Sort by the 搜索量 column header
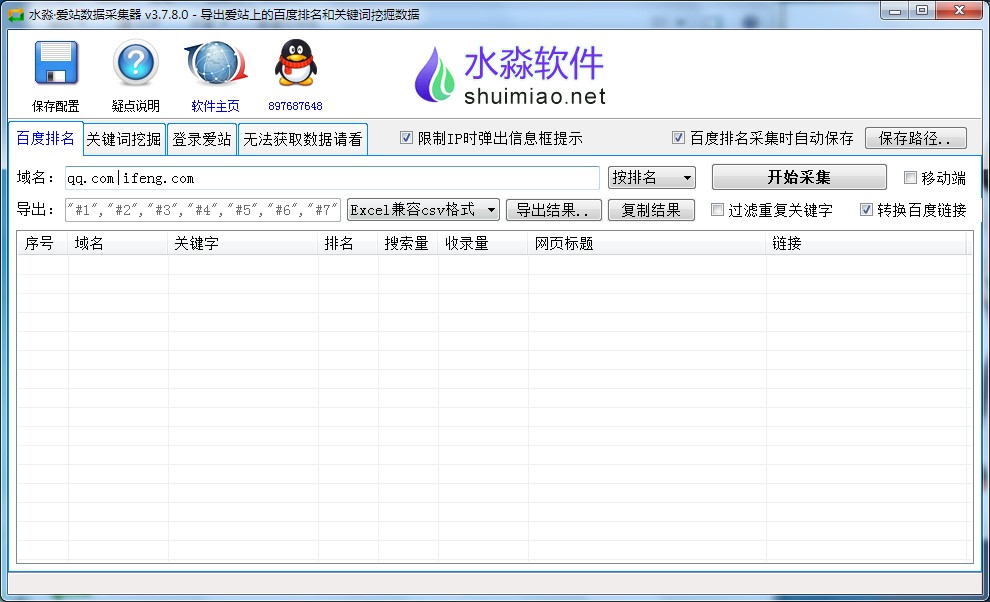The width and height of the screenshot is (990, 602). pyautogui.click(x=408, y=243)
